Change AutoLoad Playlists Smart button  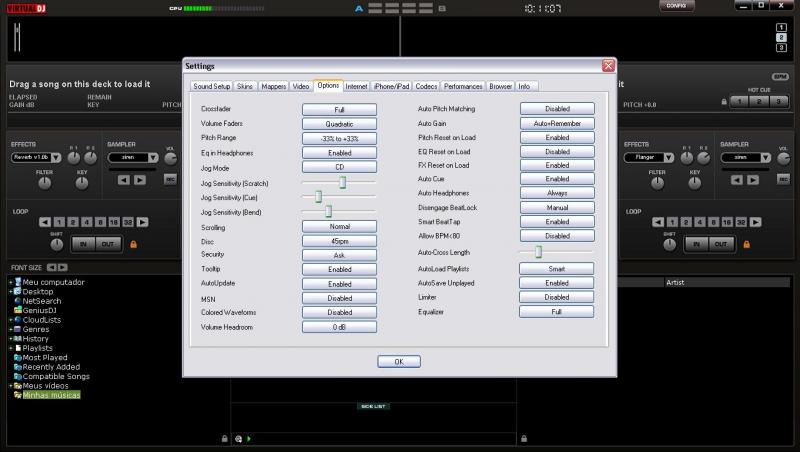(x=557, y=268)
